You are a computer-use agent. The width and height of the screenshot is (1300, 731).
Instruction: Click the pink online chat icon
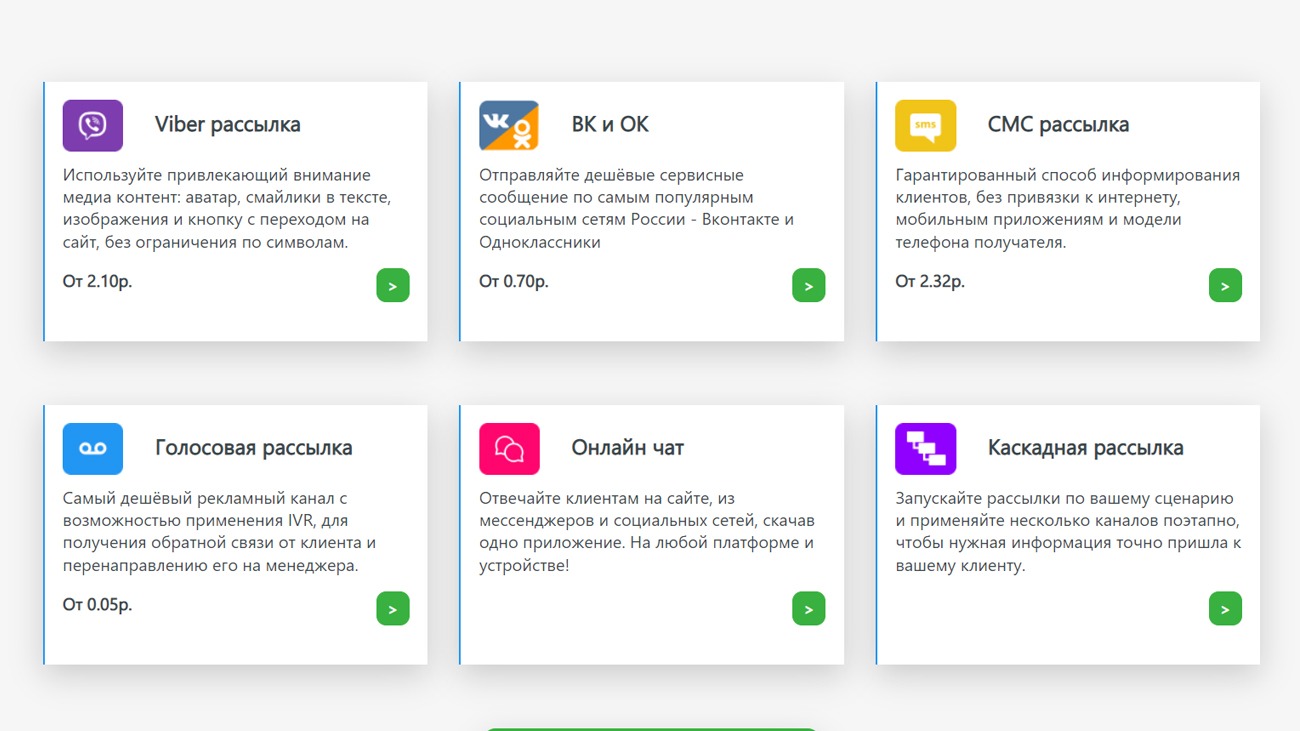[509, 448]
